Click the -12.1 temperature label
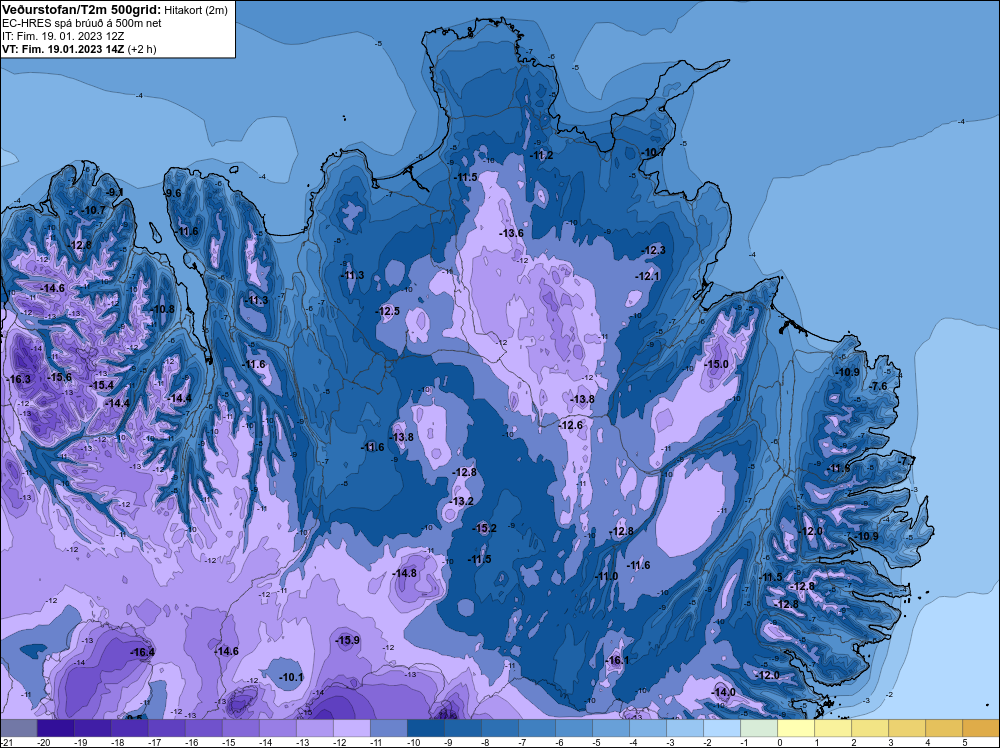Screen dimensions: 1000x748 pyautogui.click(x=647, y=276)
